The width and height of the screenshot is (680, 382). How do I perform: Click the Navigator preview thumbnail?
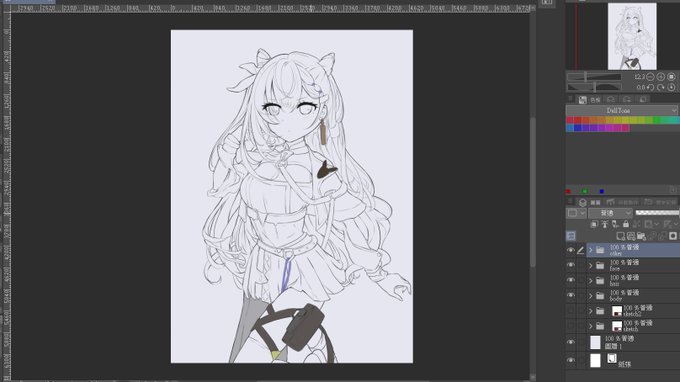(632, 36)
